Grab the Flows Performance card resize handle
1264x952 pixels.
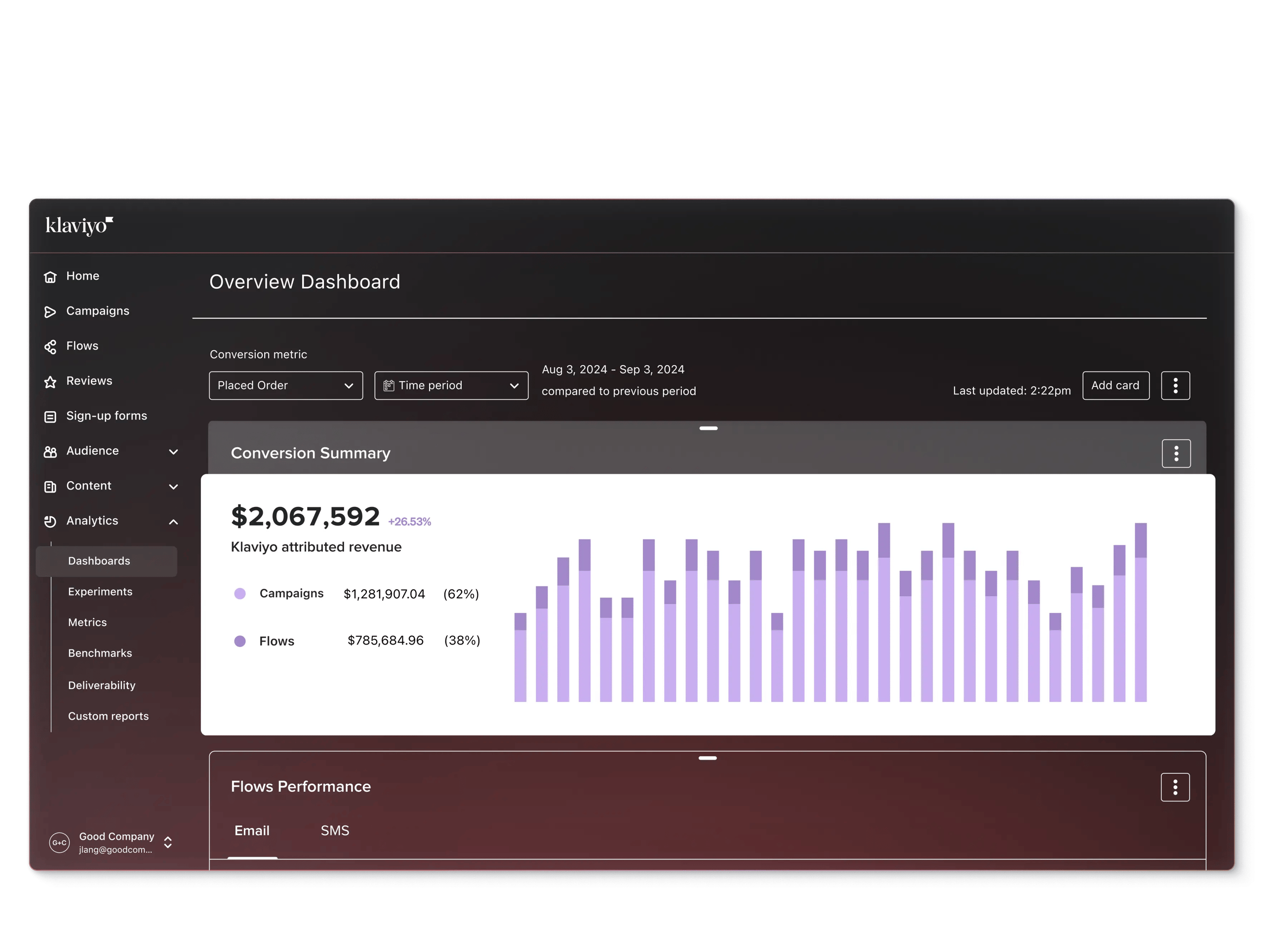pos(708,759)
